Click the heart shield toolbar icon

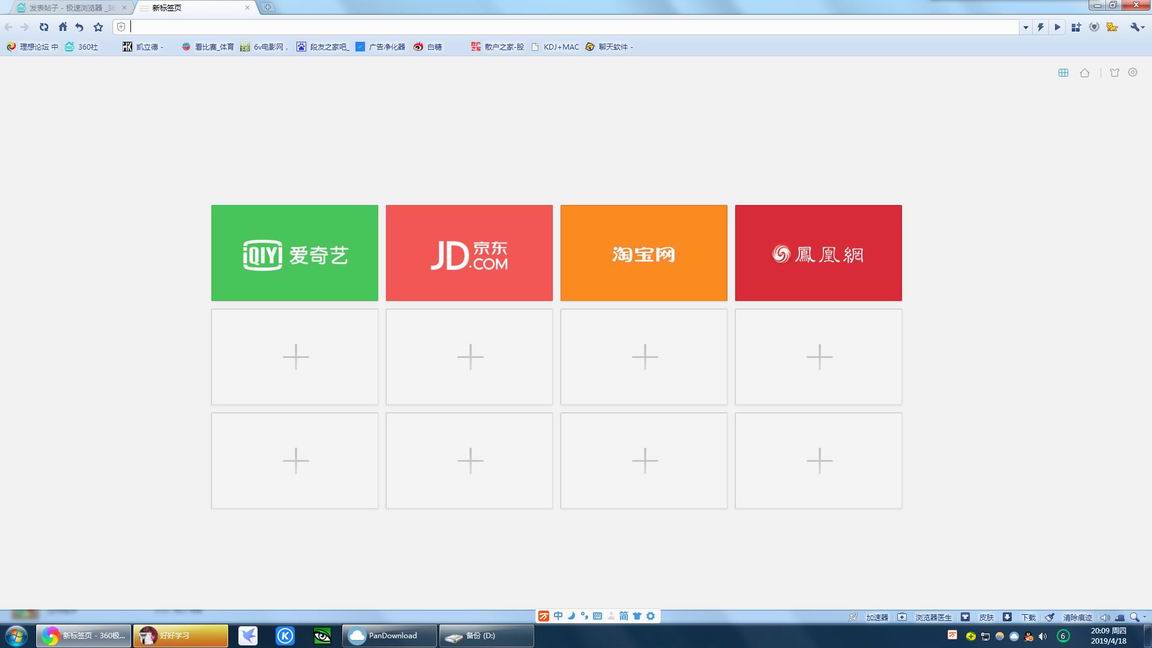[x=1094, y=27]
